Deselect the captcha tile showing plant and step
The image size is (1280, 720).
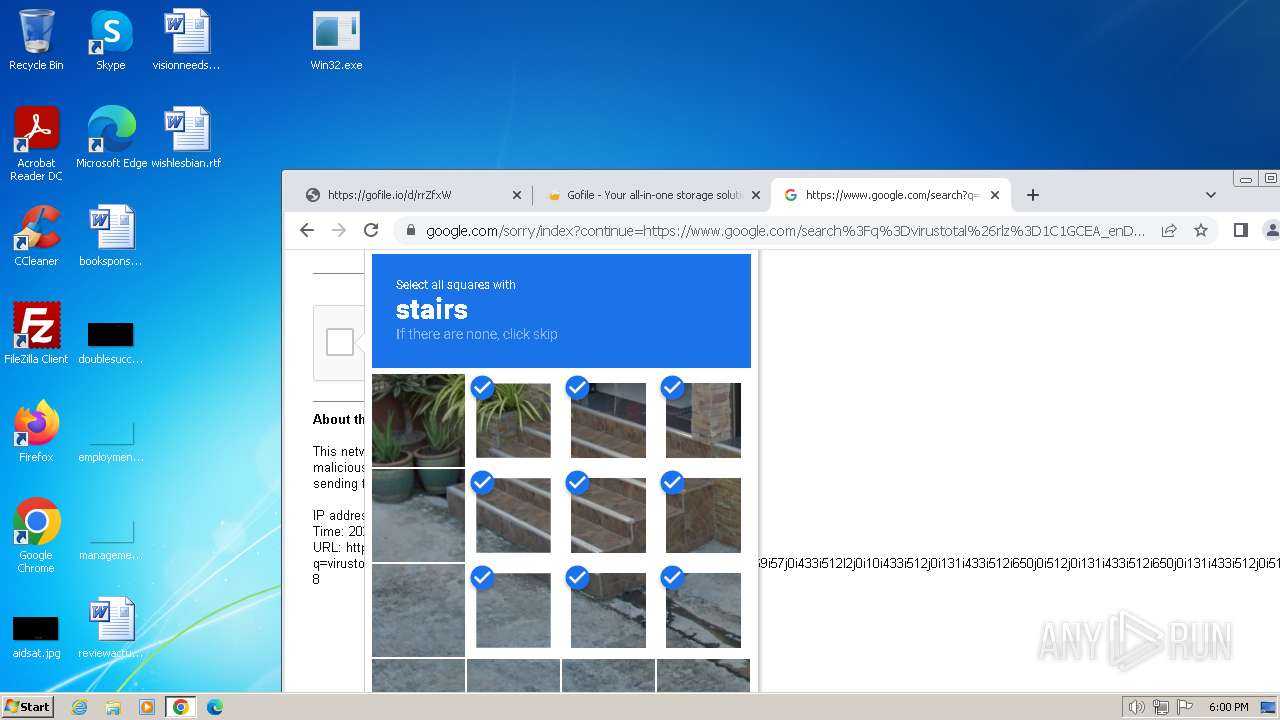click(513, 420)
